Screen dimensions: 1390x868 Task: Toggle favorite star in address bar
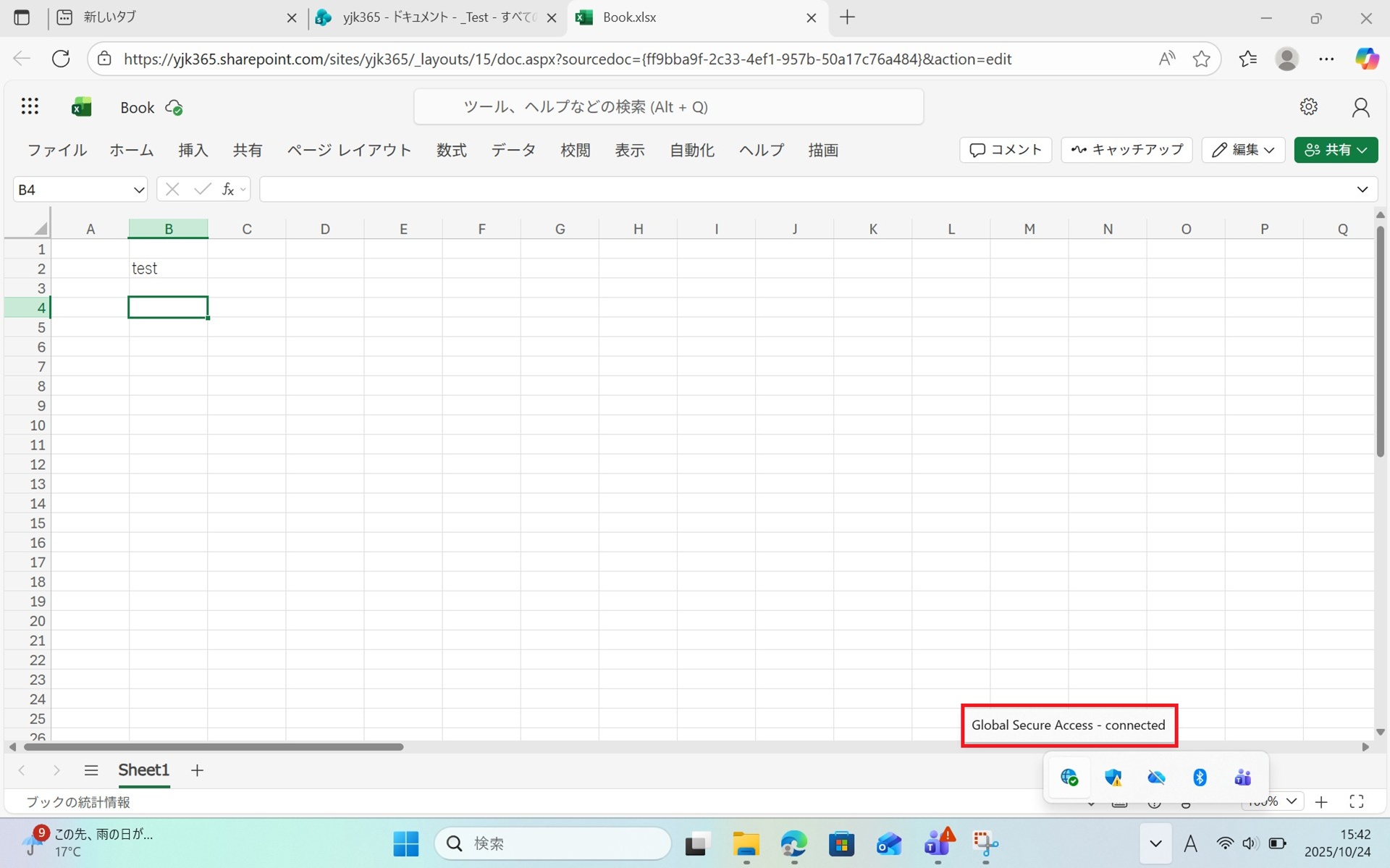tap(1201, 59)
